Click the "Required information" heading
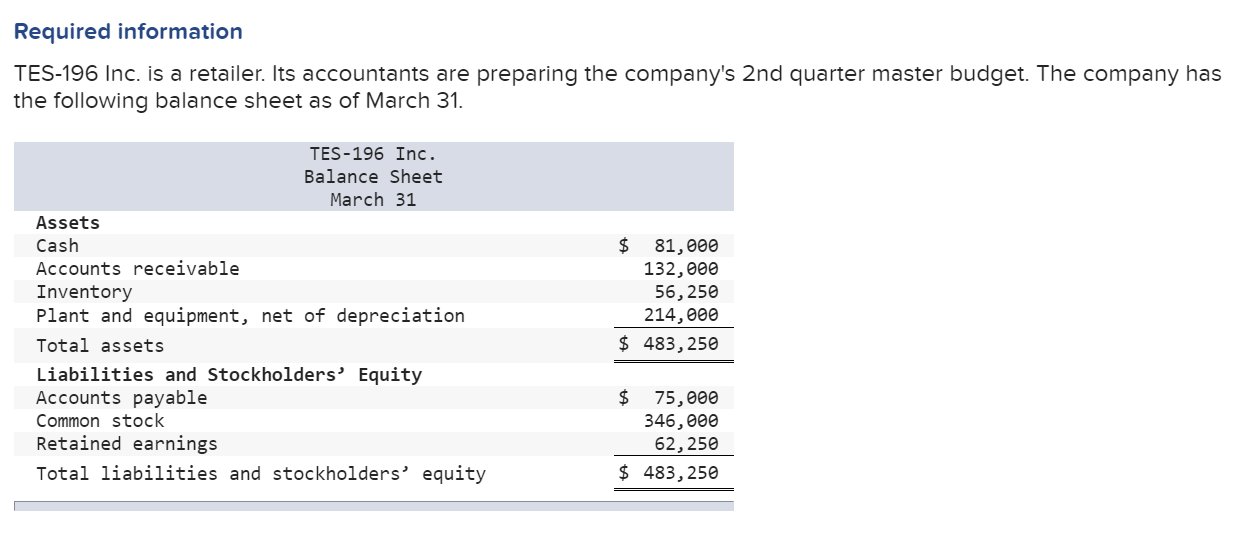 tap(128, 32)
